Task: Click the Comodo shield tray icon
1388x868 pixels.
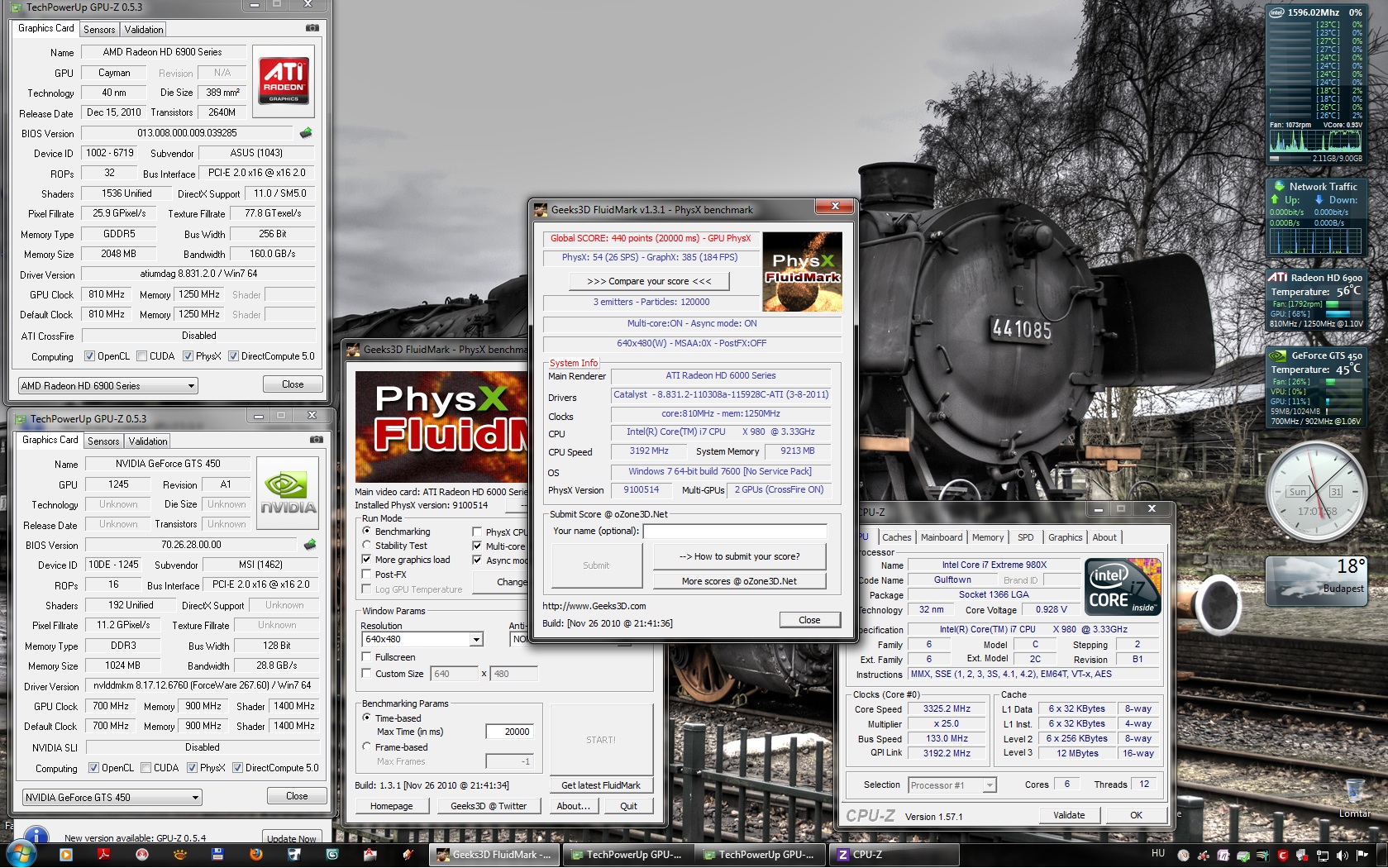Action: click(x=1282, y=855)
